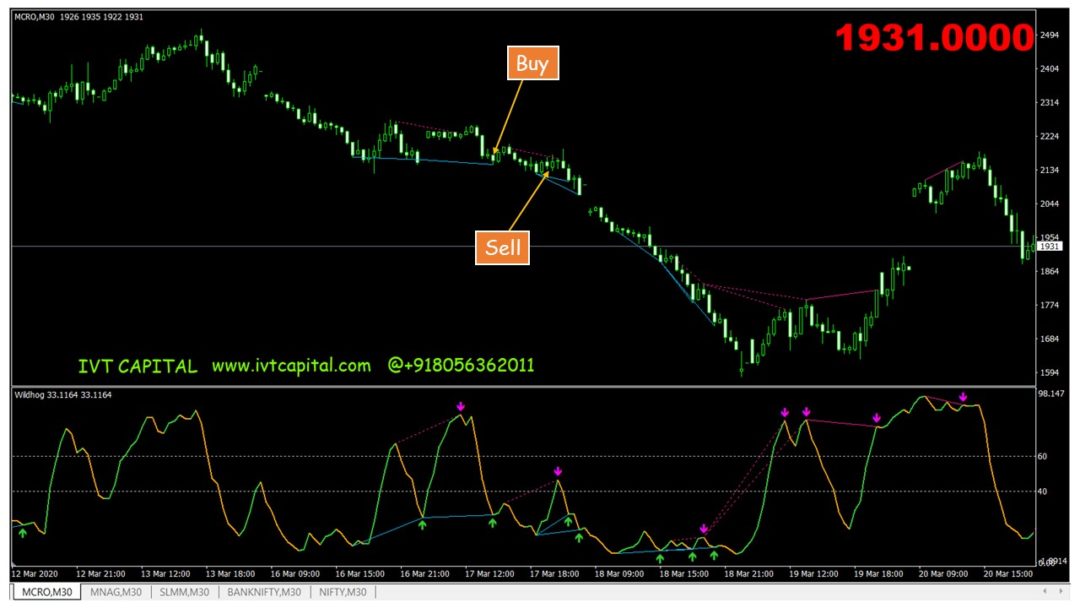This screenshot has height=608, width=1080.
Task: Click the 1864 price axis label
Action: pos(1050,271)
